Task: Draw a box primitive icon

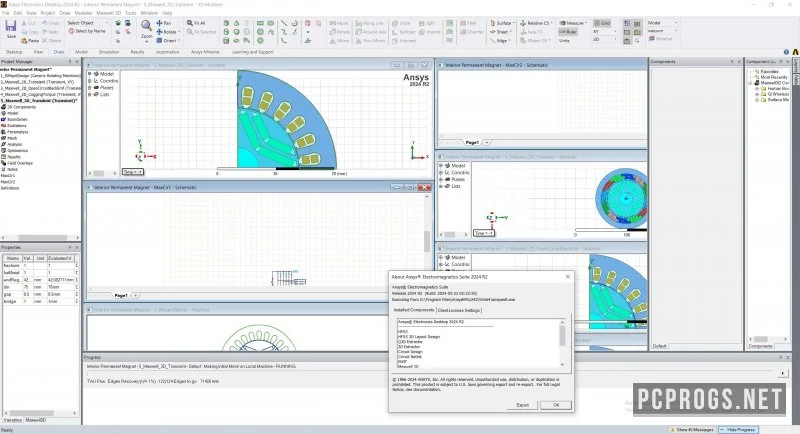Action: pos(226,23)
